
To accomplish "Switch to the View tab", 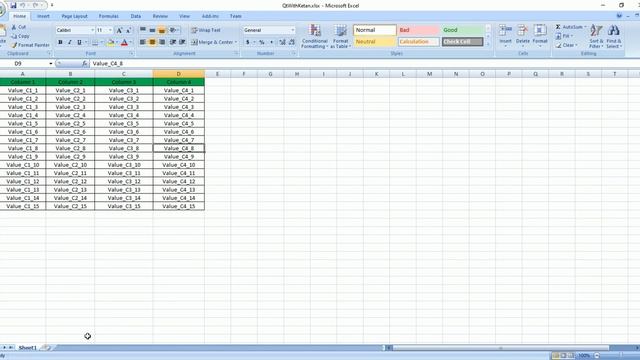I will coord(184,16).
